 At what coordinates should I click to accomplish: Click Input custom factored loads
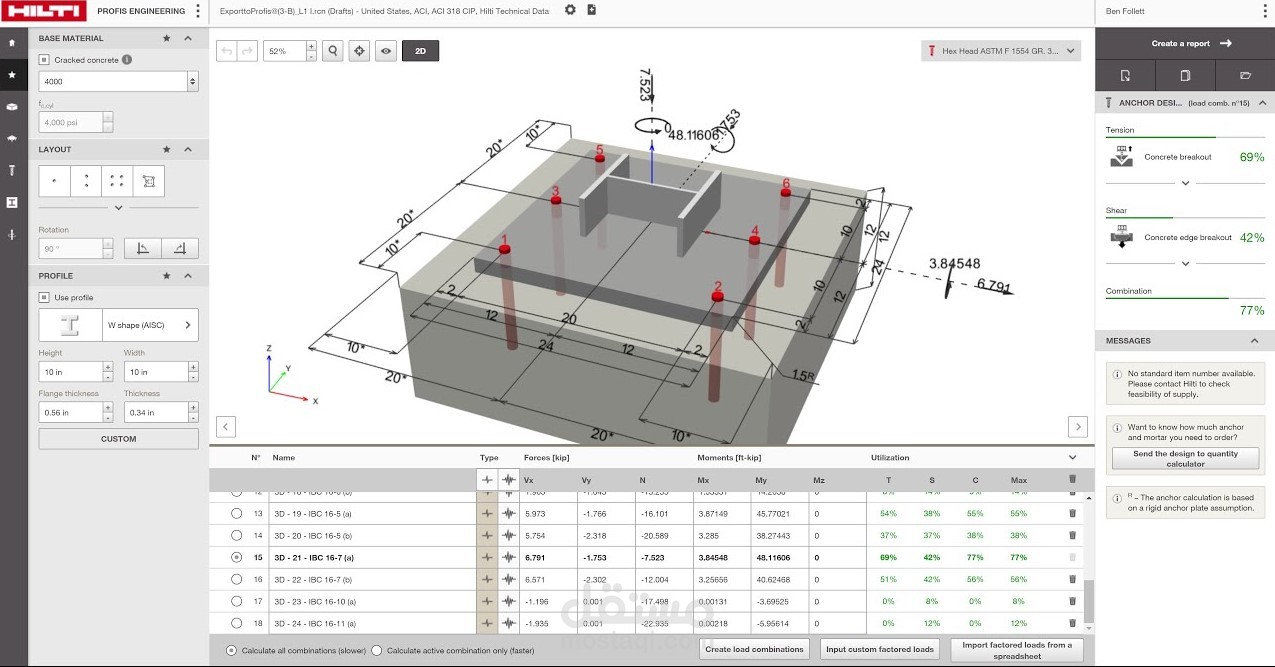coord(880,650)
